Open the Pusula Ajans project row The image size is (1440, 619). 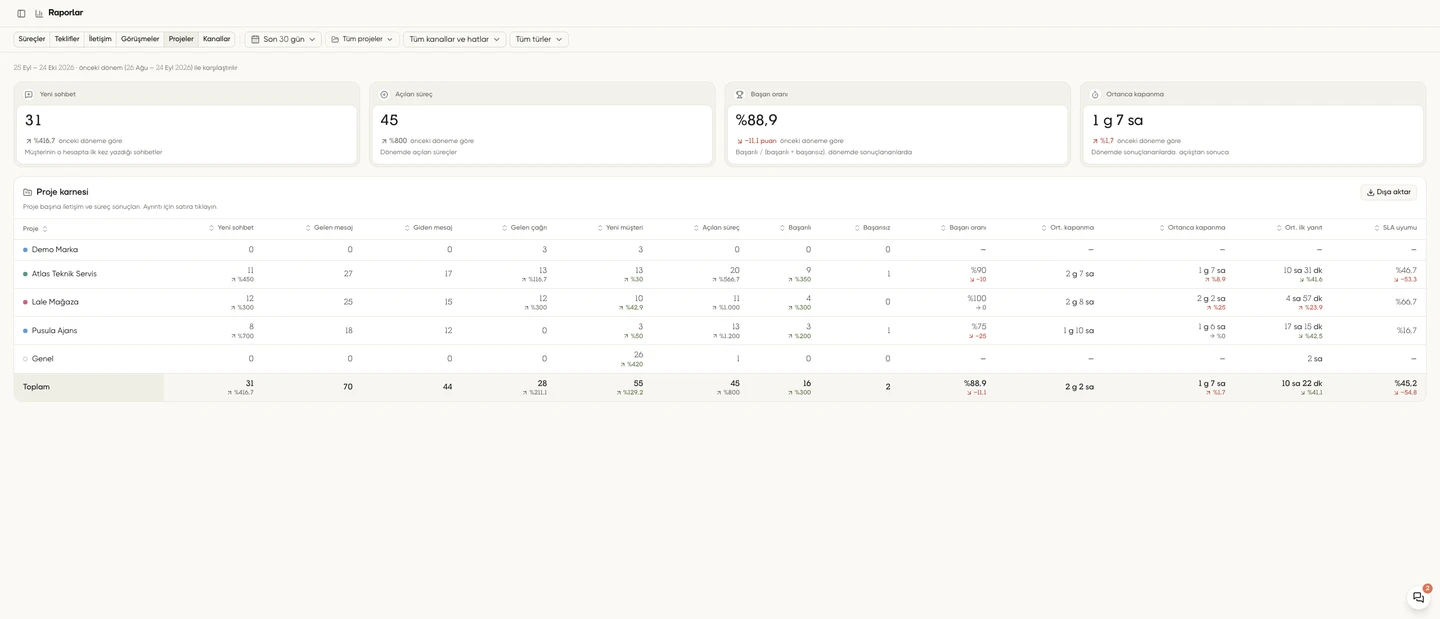coord(720,331)
